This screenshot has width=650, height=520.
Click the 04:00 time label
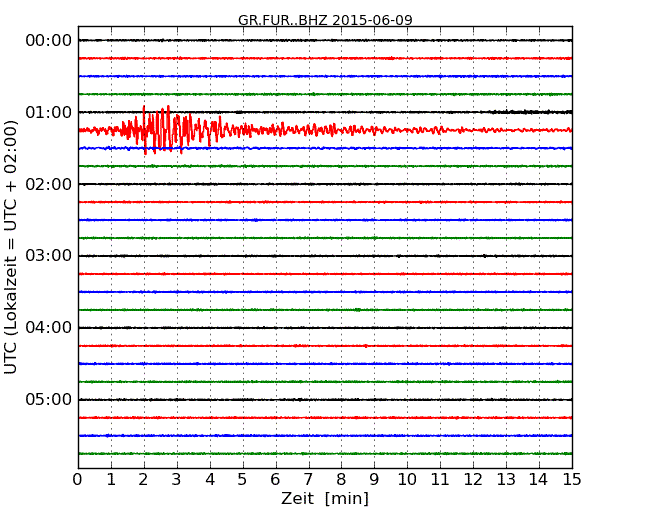[49, 328]
